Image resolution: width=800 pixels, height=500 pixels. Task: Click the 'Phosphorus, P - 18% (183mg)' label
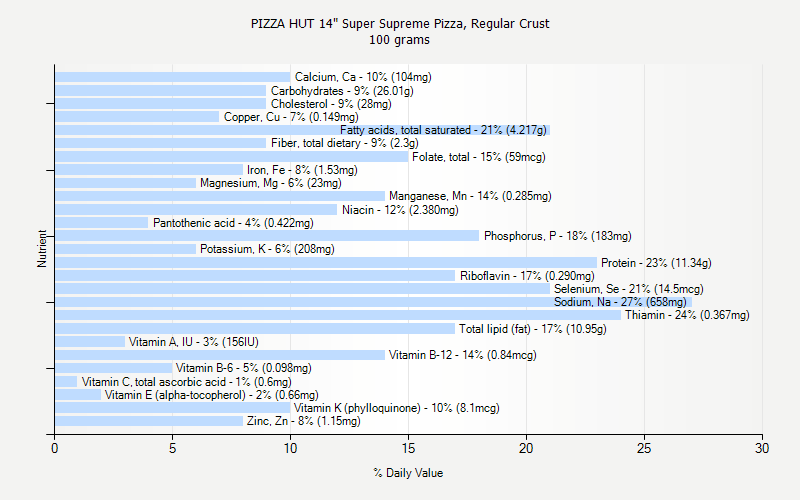click(x=558, y=236)
